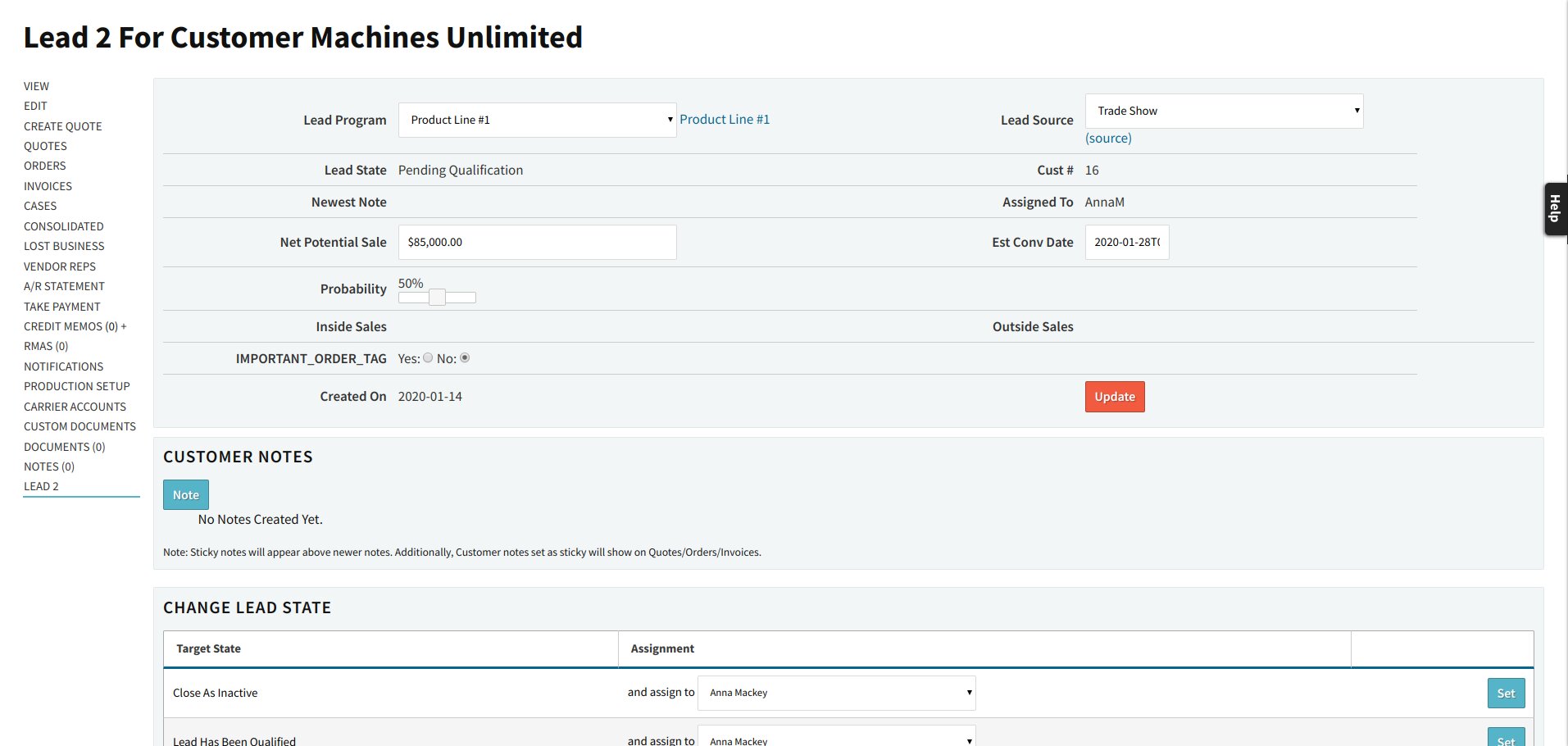Follow the Product Line #1 link
1568x746 pixels.
click(725, 120)
